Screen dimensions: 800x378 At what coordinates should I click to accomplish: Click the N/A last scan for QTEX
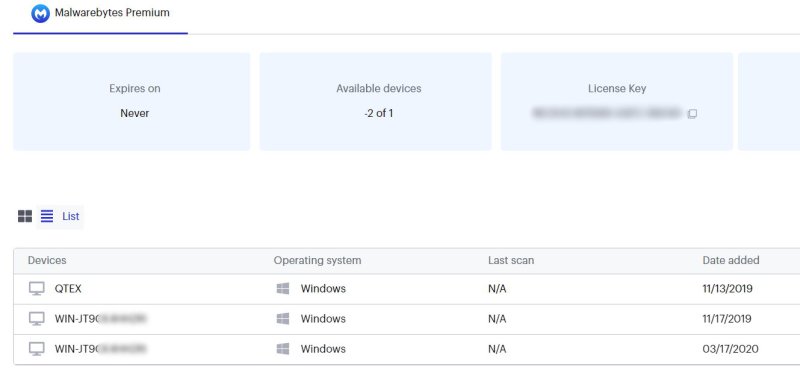click(497, 289)
